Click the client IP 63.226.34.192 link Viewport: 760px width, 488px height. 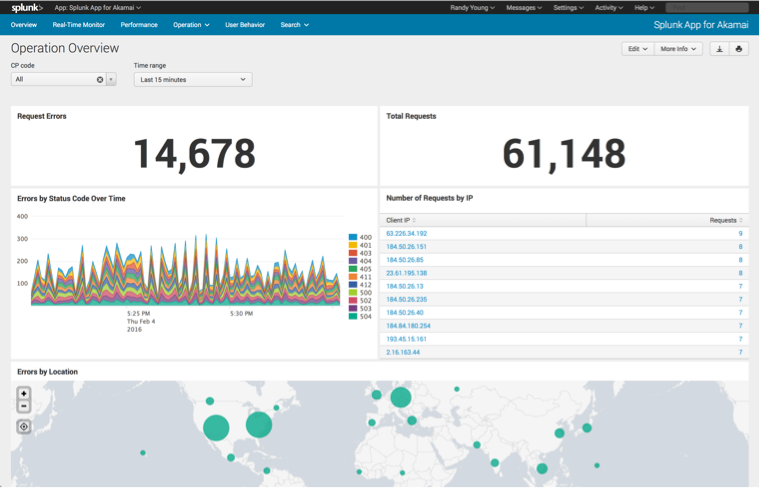pyautogui.click(x=407, y=234)
